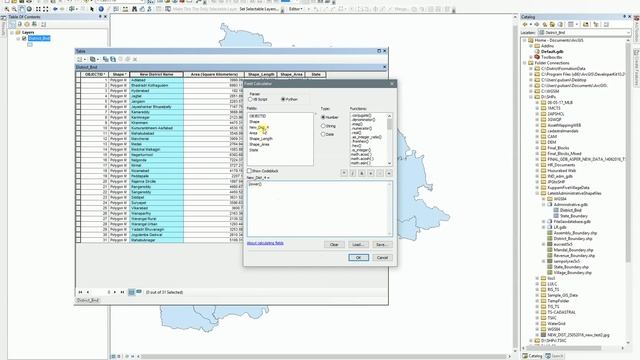
Task: Click Delete Selected icon in Table toolbar
Action: pyautogui.click(x=135, y=59)
